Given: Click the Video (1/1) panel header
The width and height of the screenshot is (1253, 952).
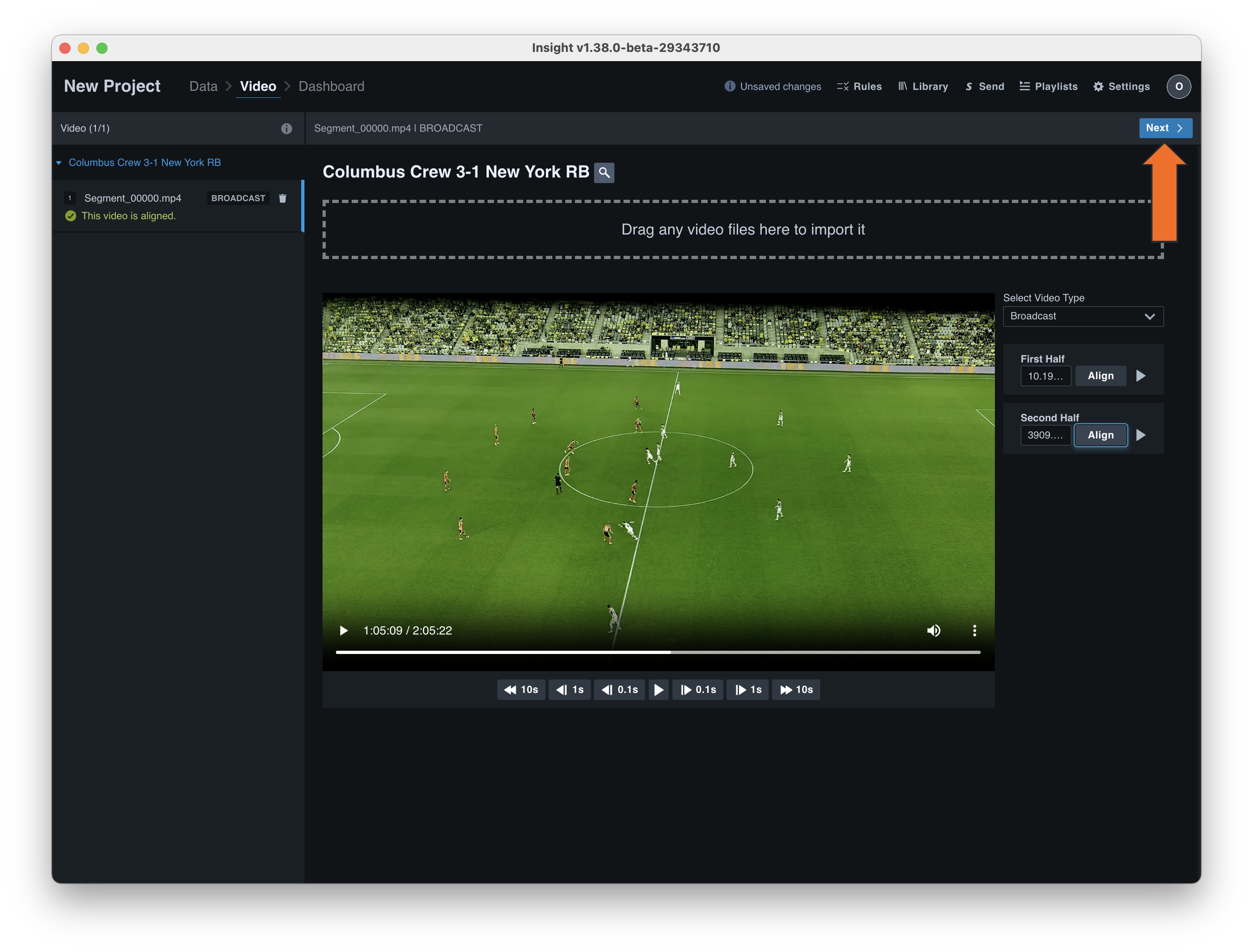Looking at the screenshot, I should point(85,129).
